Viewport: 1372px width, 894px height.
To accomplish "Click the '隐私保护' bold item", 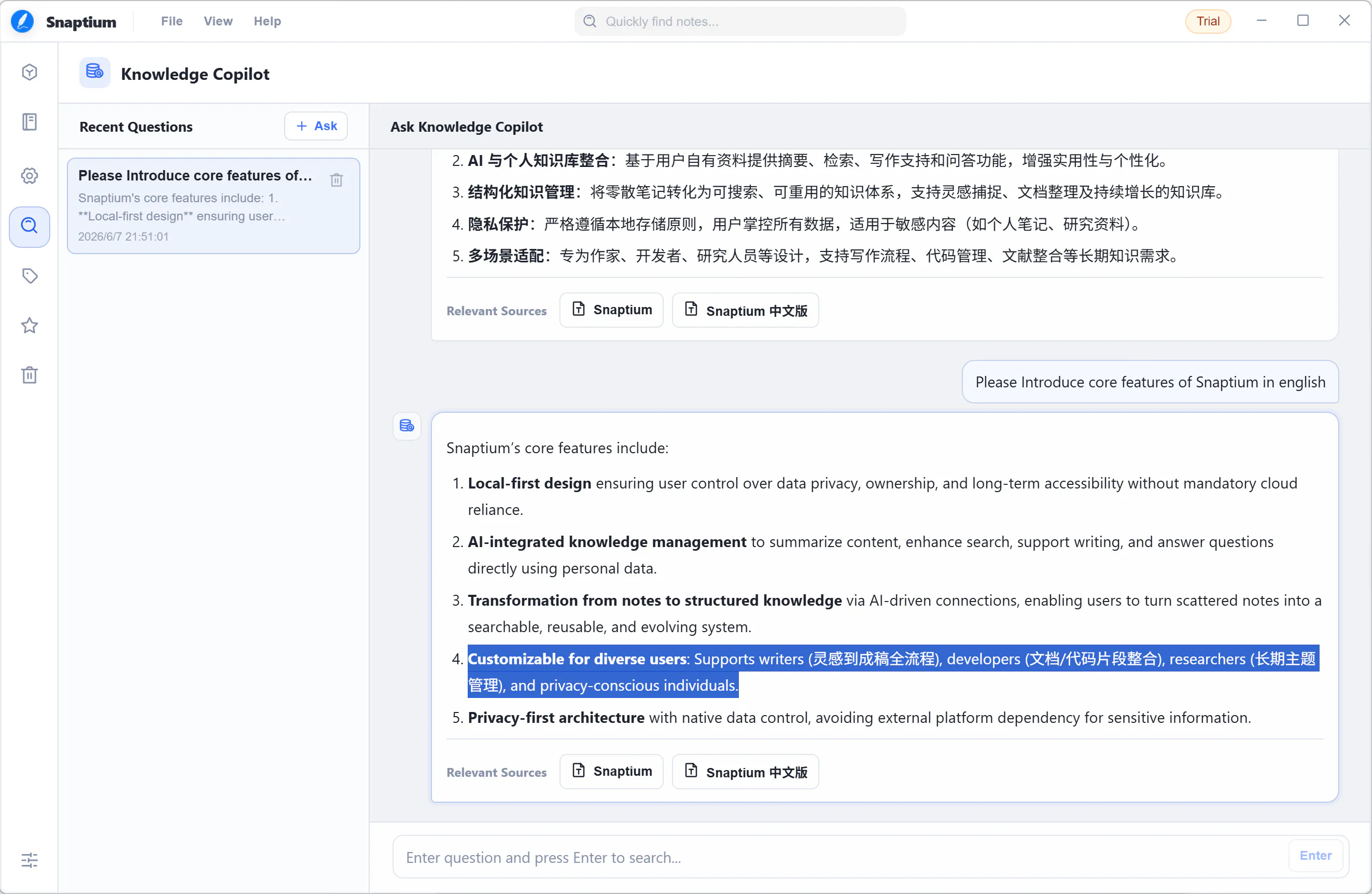I will [x=498, y=223].
